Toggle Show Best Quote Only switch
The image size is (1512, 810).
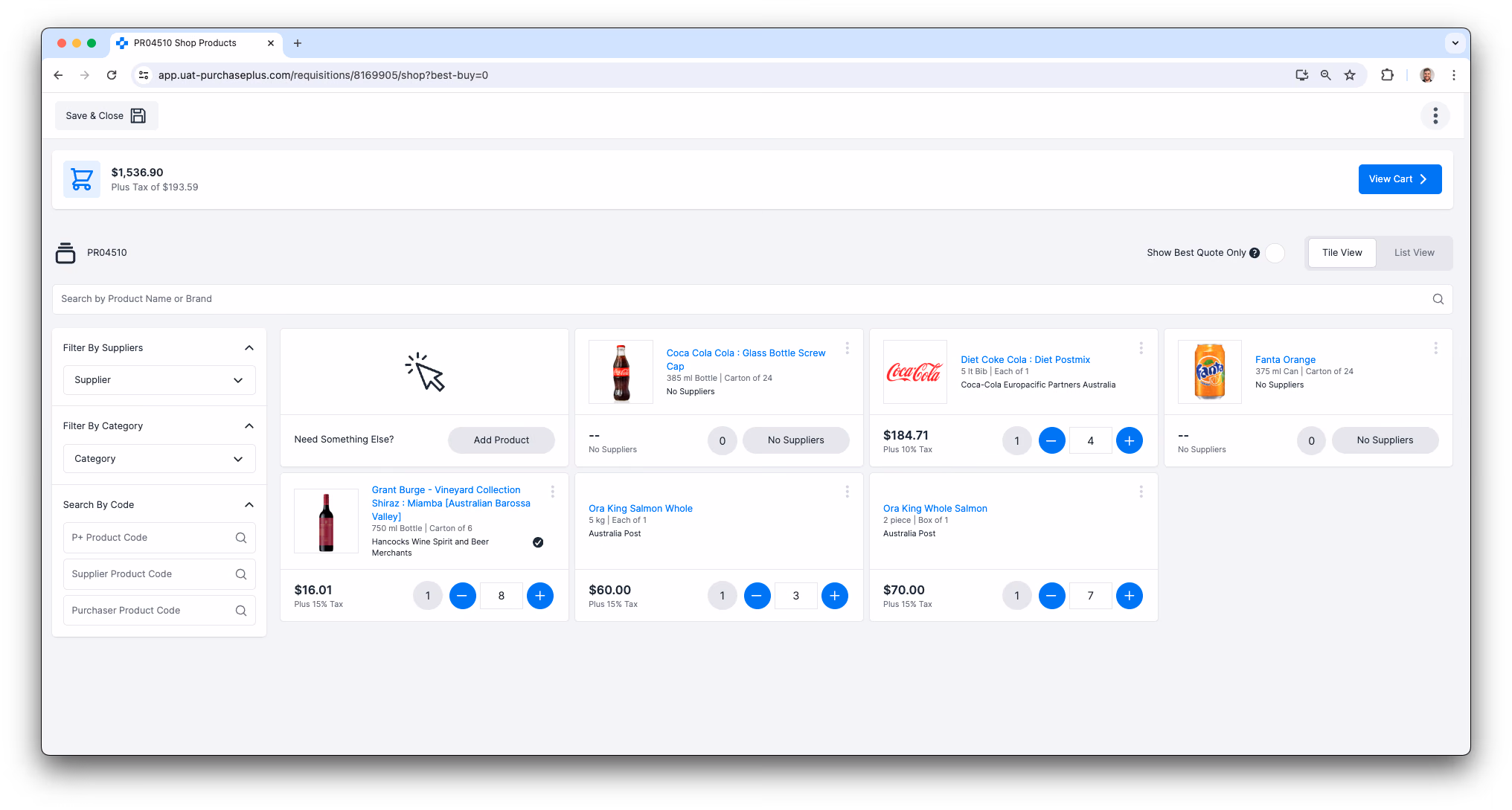pyautogui.click(x=1275, y=253)
